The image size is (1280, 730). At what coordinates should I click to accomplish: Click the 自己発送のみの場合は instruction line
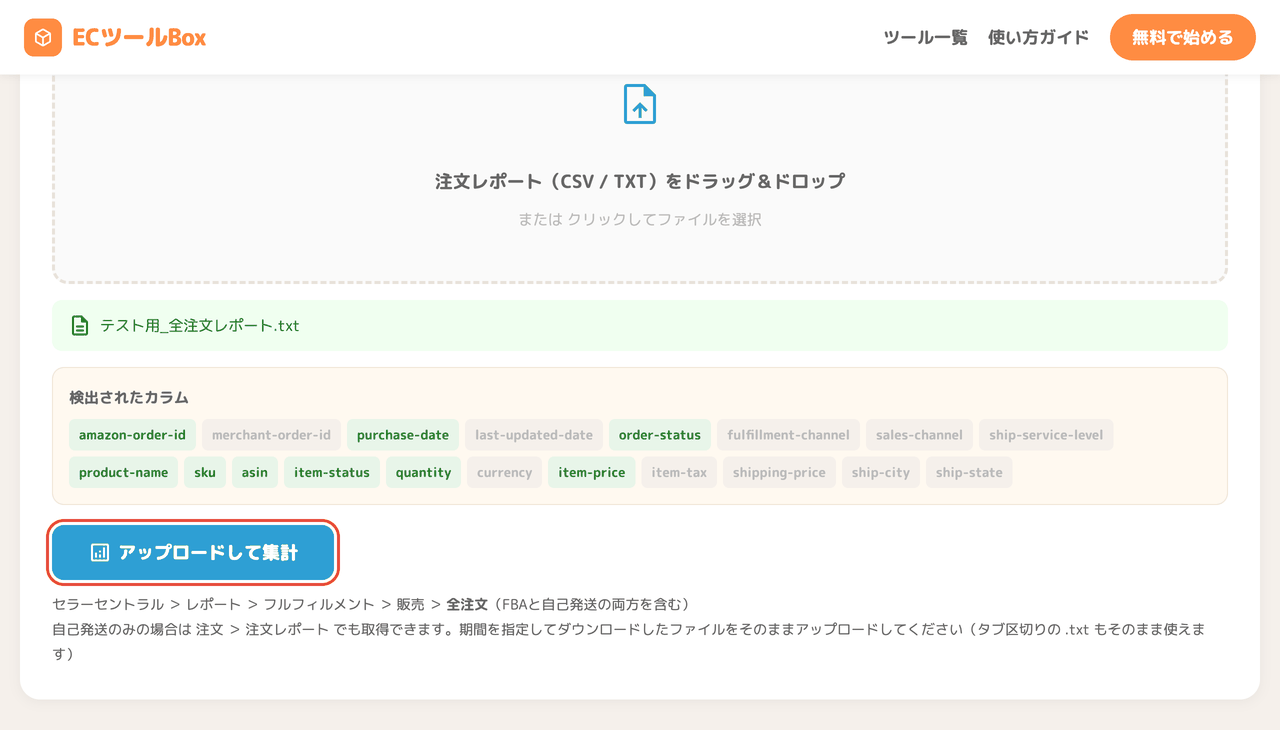click(x=628, y=641)
